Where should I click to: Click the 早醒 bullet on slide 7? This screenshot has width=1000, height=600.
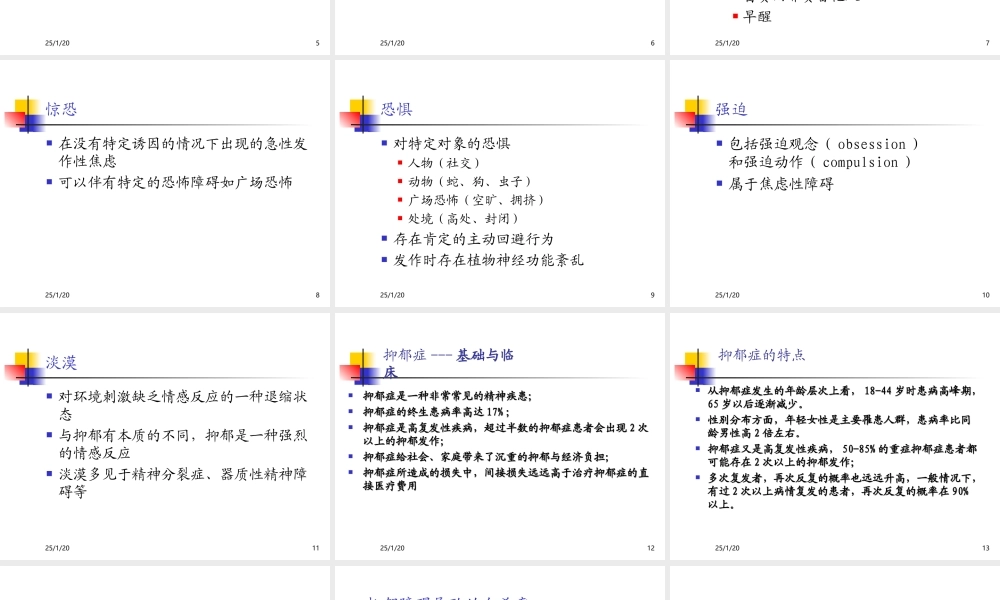tap(757, 17)
